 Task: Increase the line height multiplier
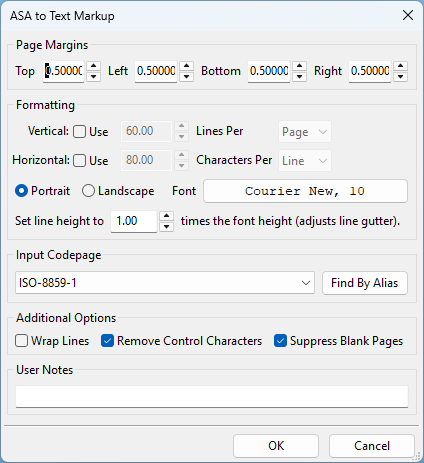(167, 216)
